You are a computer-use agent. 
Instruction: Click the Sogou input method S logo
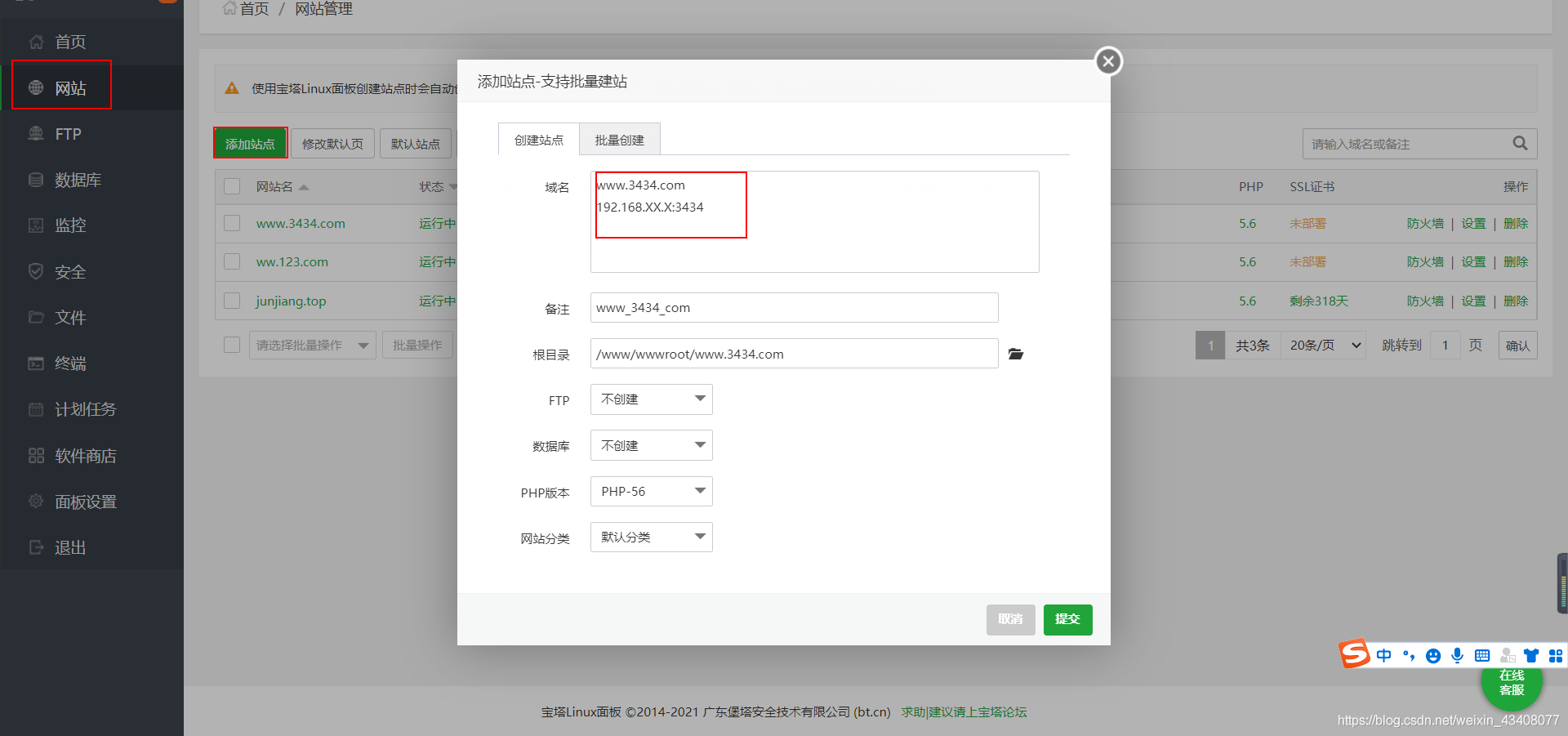(x=1353, y=653)
